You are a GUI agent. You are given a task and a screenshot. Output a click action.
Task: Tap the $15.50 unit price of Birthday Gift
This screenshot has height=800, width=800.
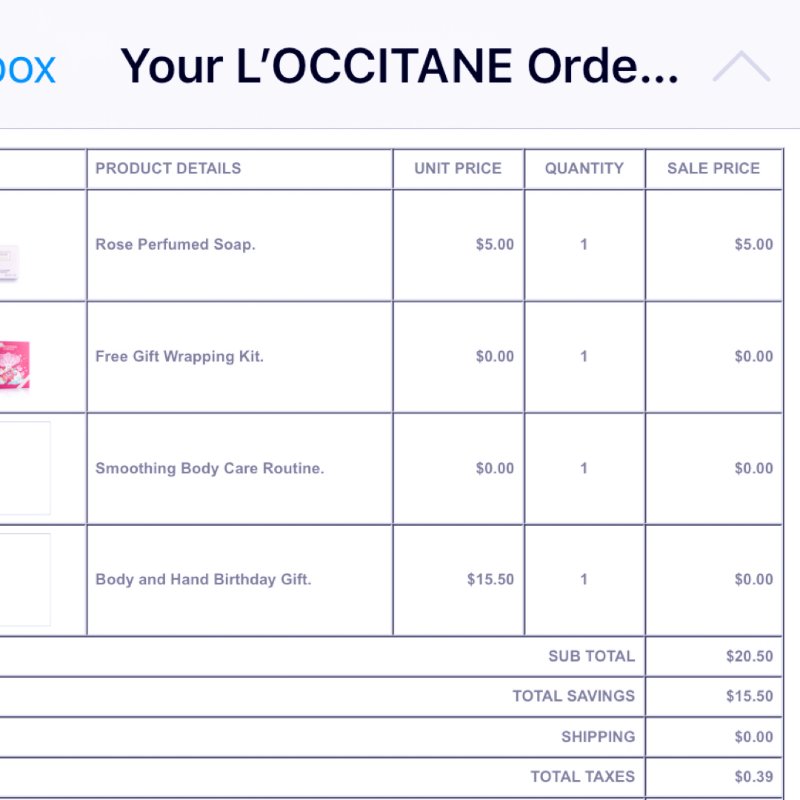pyautogui.click(x=490, y=579)
